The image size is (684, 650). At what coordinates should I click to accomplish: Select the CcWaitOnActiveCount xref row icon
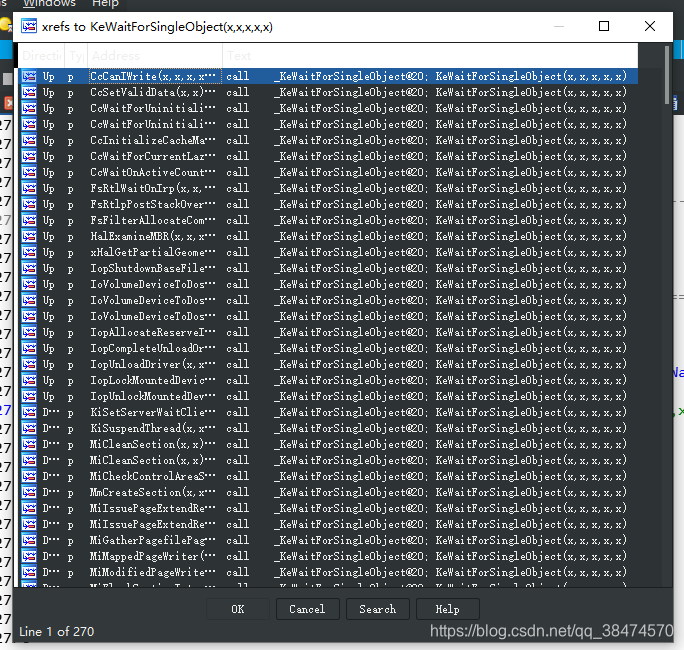click(29, 172)
